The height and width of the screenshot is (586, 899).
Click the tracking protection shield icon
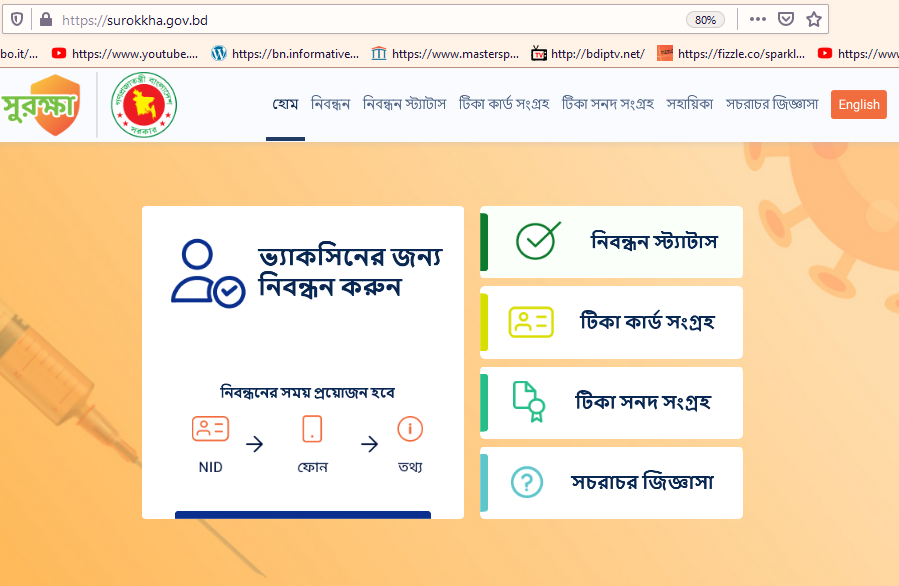pyautogui.click(x=17, y=20)
